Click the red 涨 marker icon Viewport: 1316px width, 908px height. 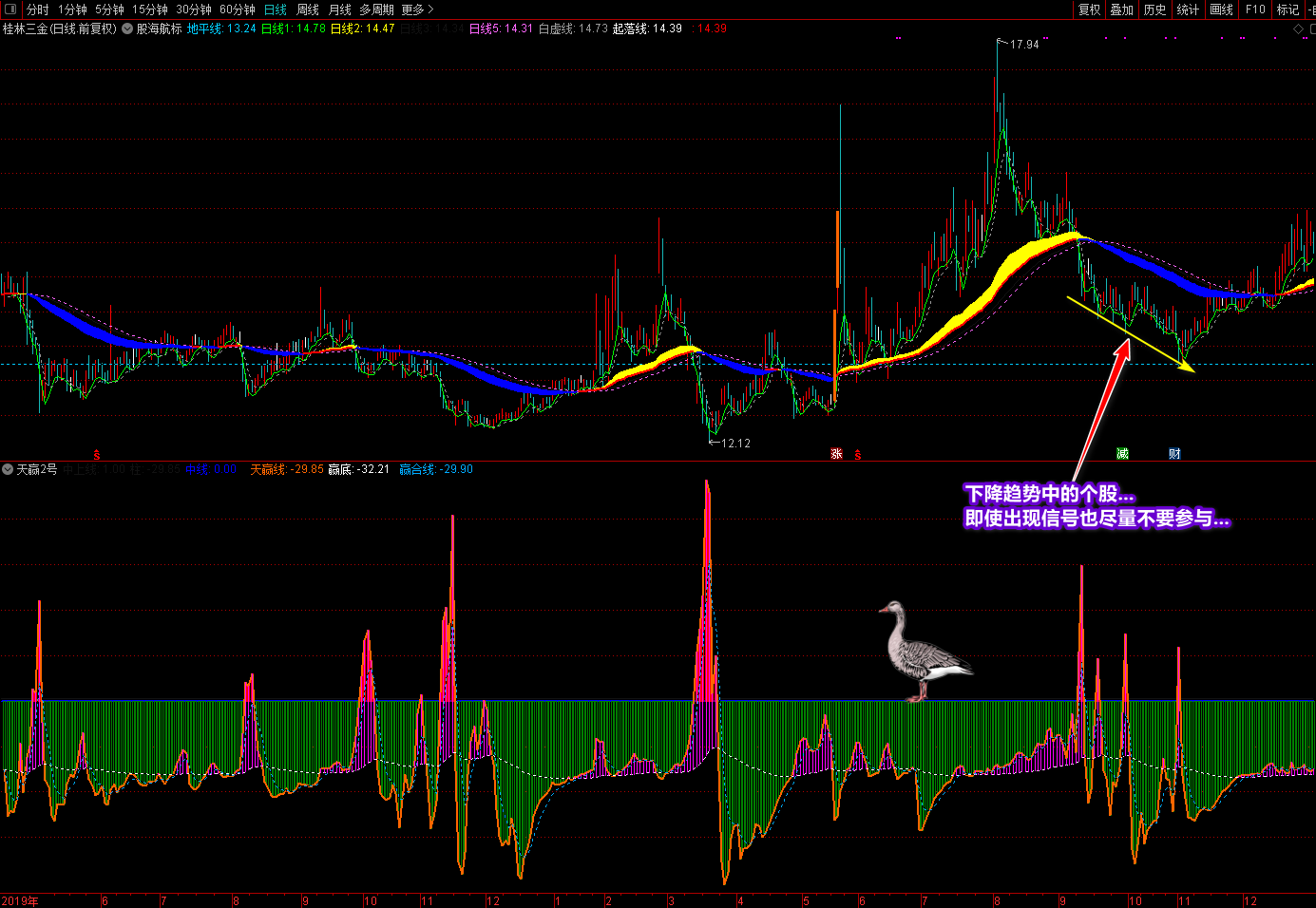pyautogui.click(x=836, y=454)
